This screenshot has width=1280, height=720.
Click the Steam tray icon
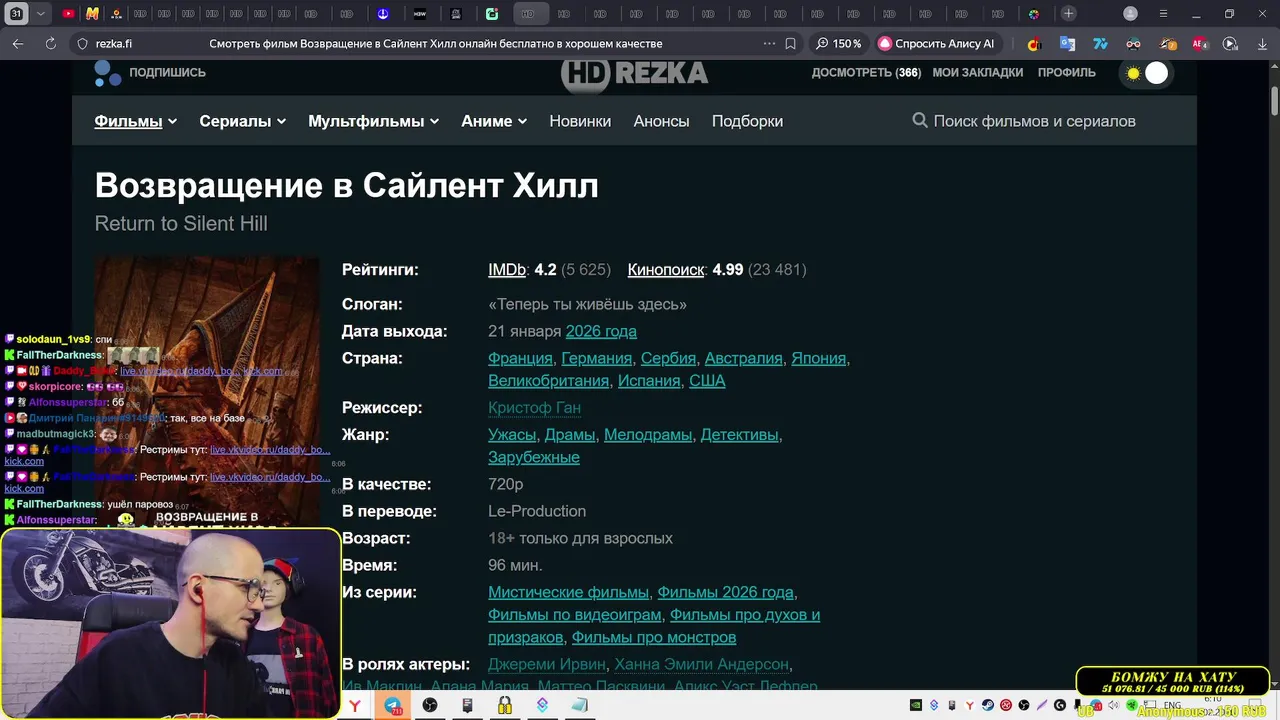988,705
